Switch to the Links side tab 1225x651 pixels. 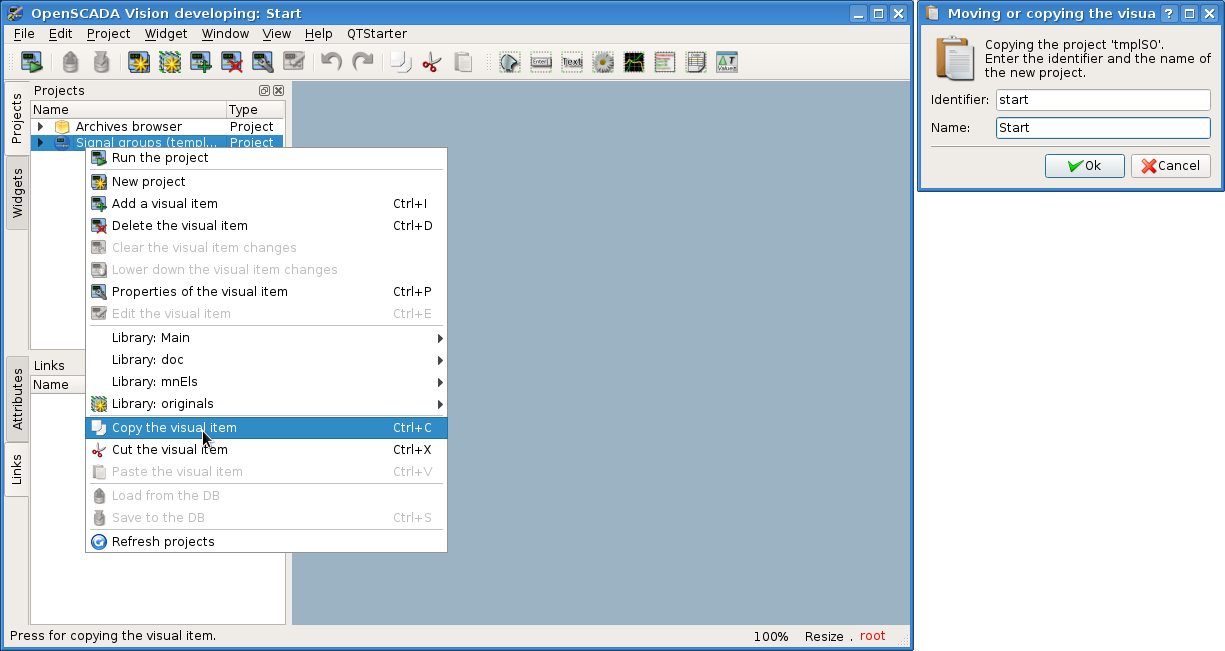tap(17, 470)
